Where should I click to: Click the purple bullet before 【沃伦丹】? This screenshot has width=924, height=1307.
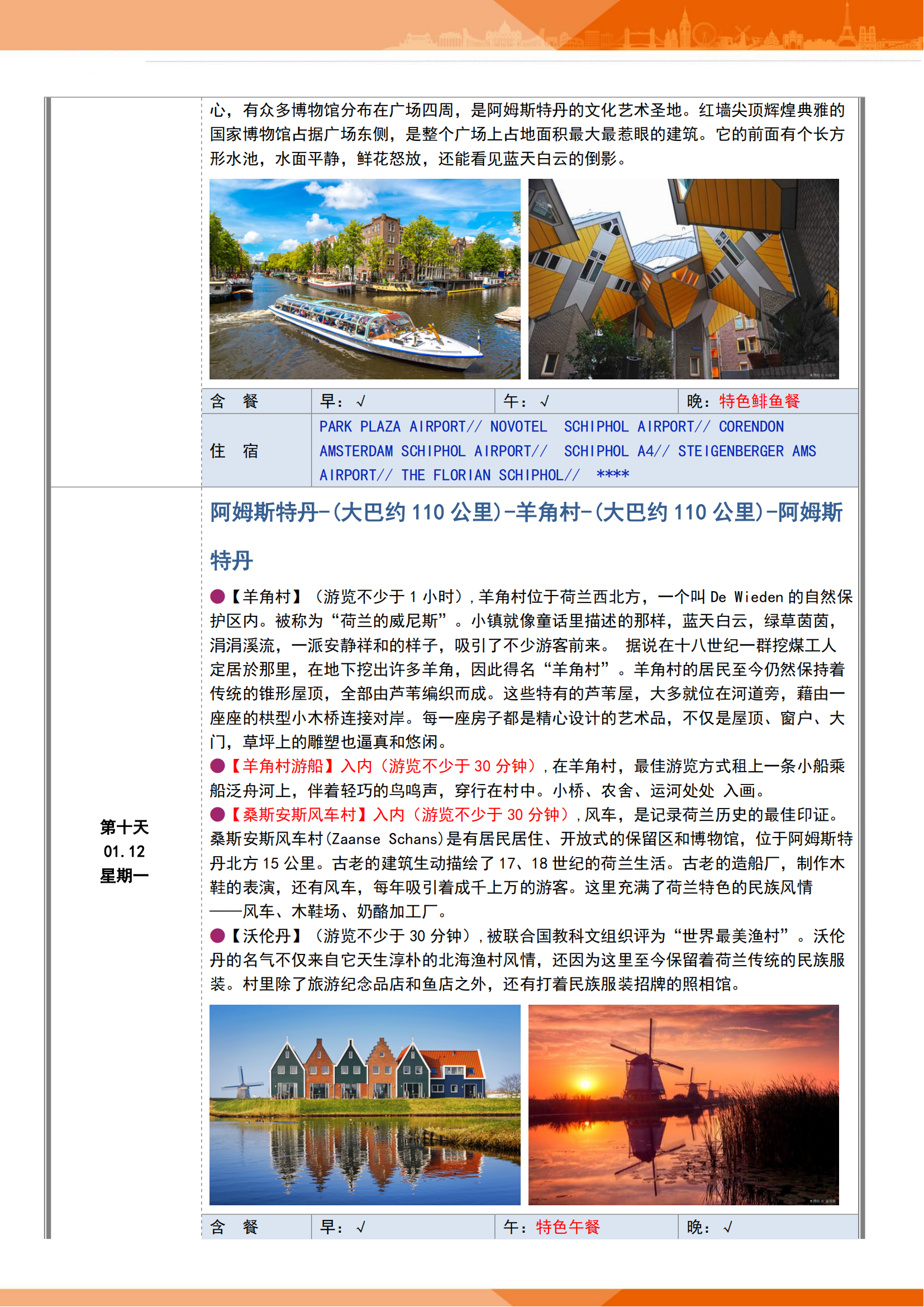tap(217, 936)
